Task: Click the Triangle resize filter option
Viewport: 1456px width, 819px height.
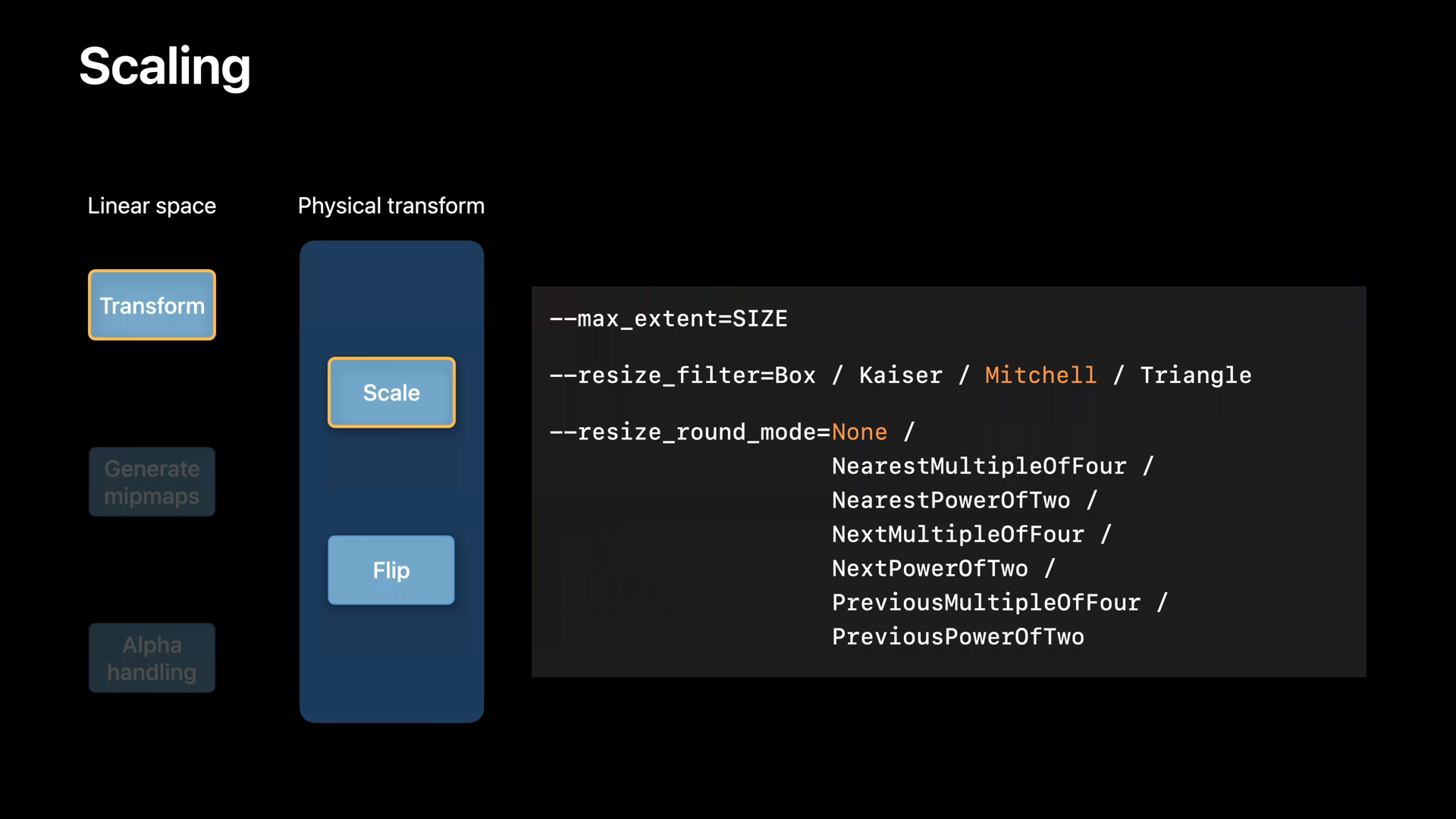Action: coord(1195,375)
